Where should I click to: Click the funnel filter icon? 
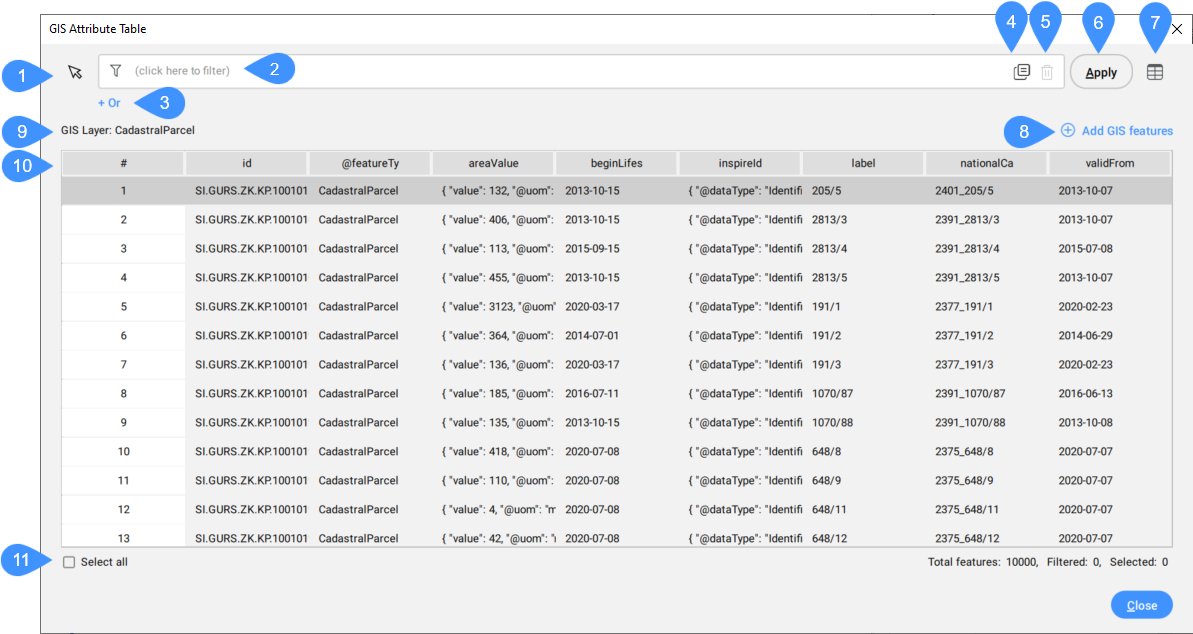pyautogui.click(x=116, y=71)
